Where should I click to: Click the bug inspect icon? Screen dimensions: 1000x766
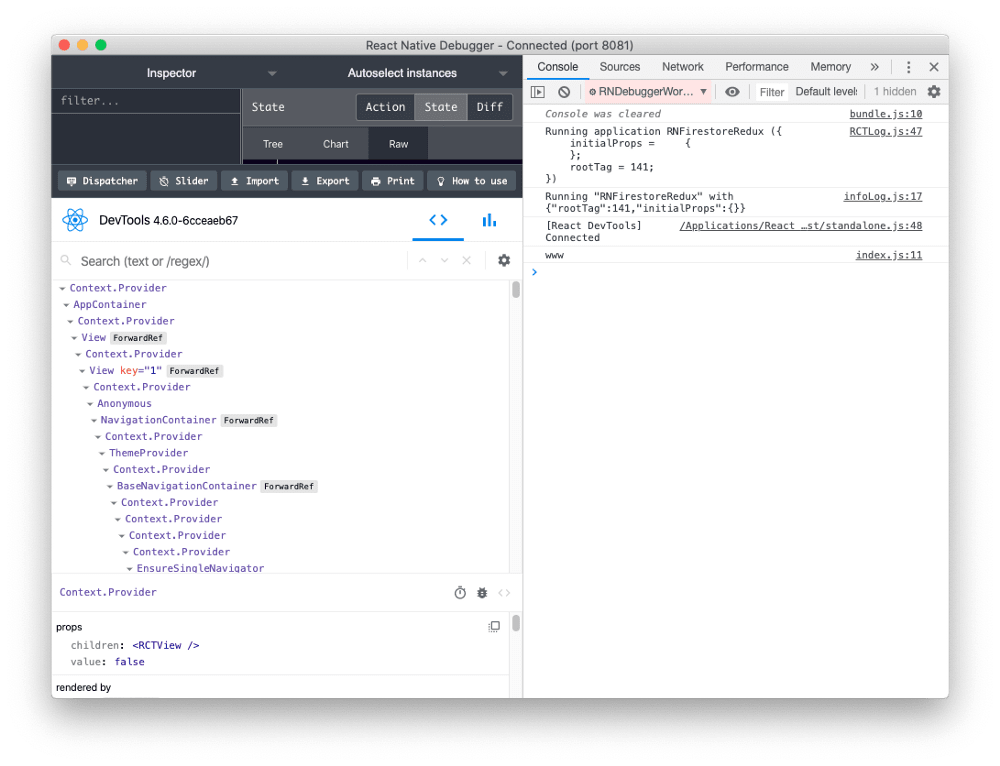point(482,593)
